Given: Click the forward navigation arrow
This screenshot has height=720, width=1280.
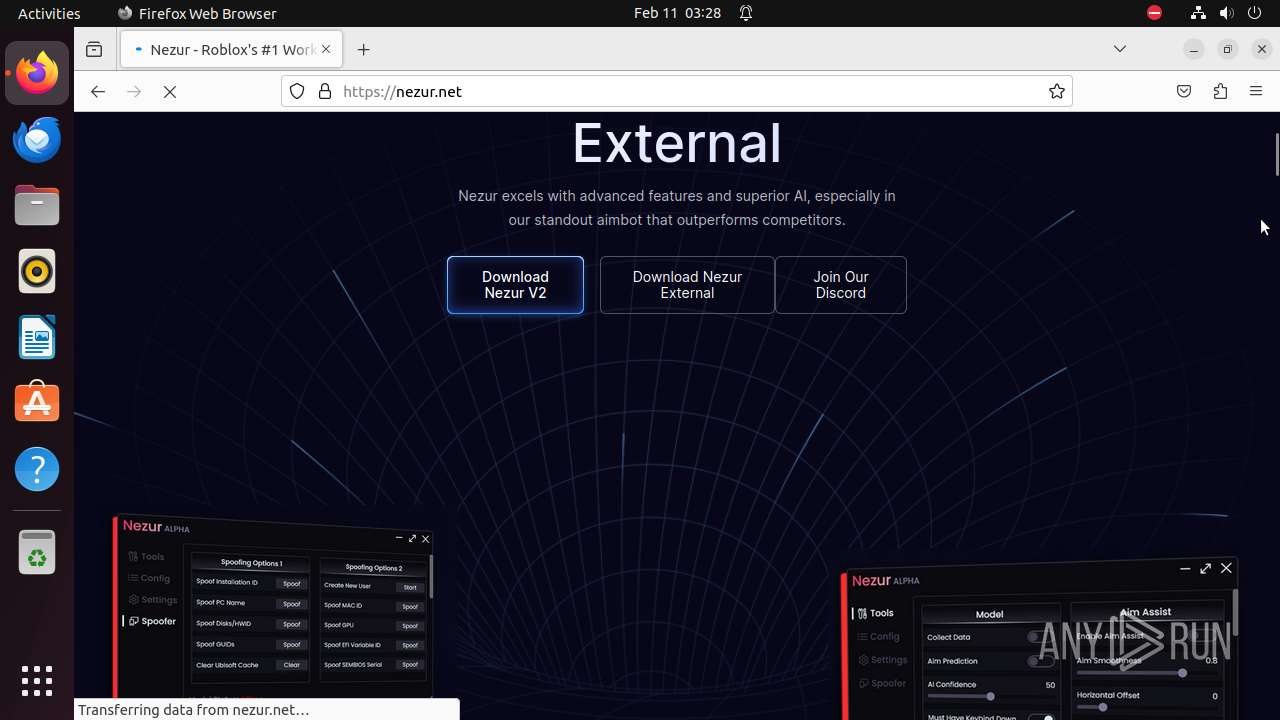Looking at the screenshot, I should (134, 91).
